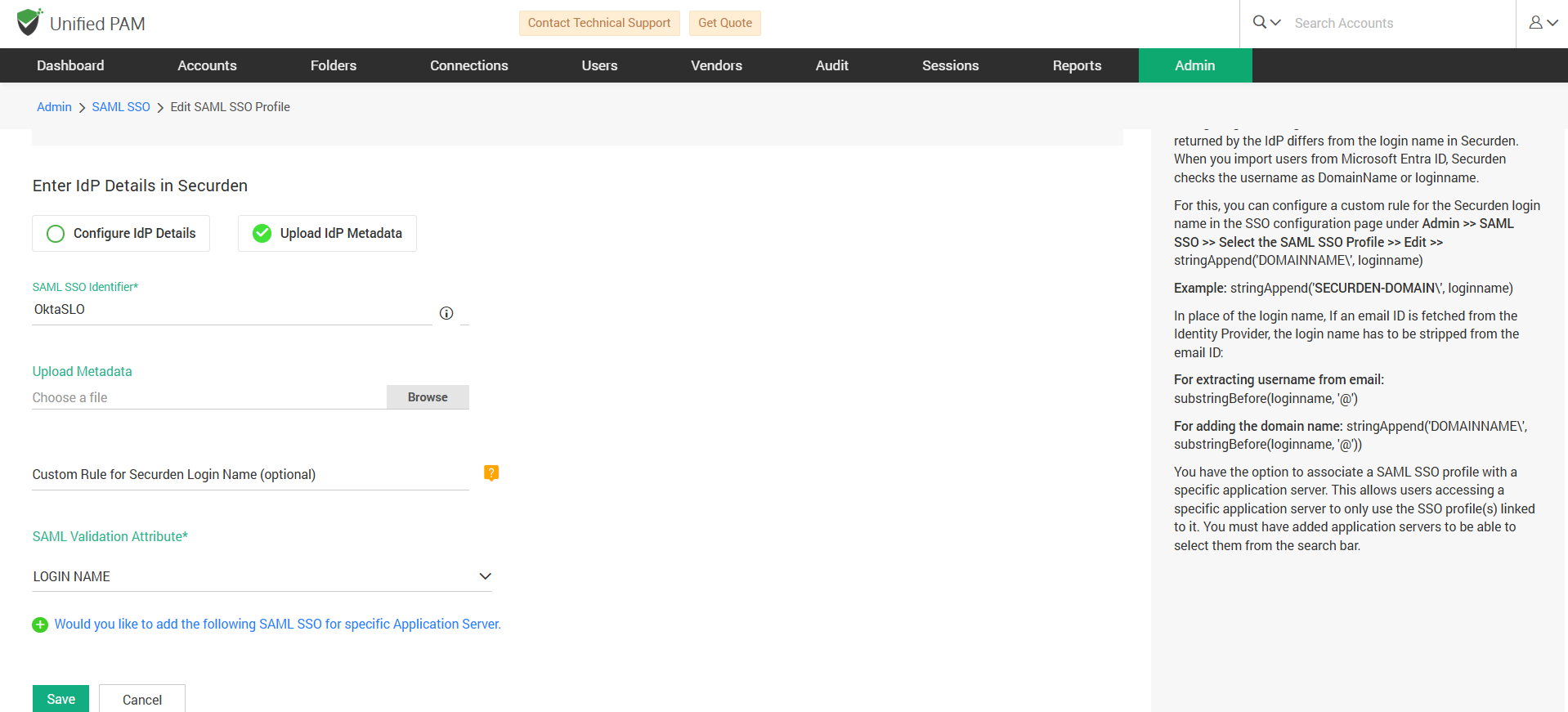The image size is (1568, 712).
Task: Open the user profile icon menu
Action: [1543, 23]
